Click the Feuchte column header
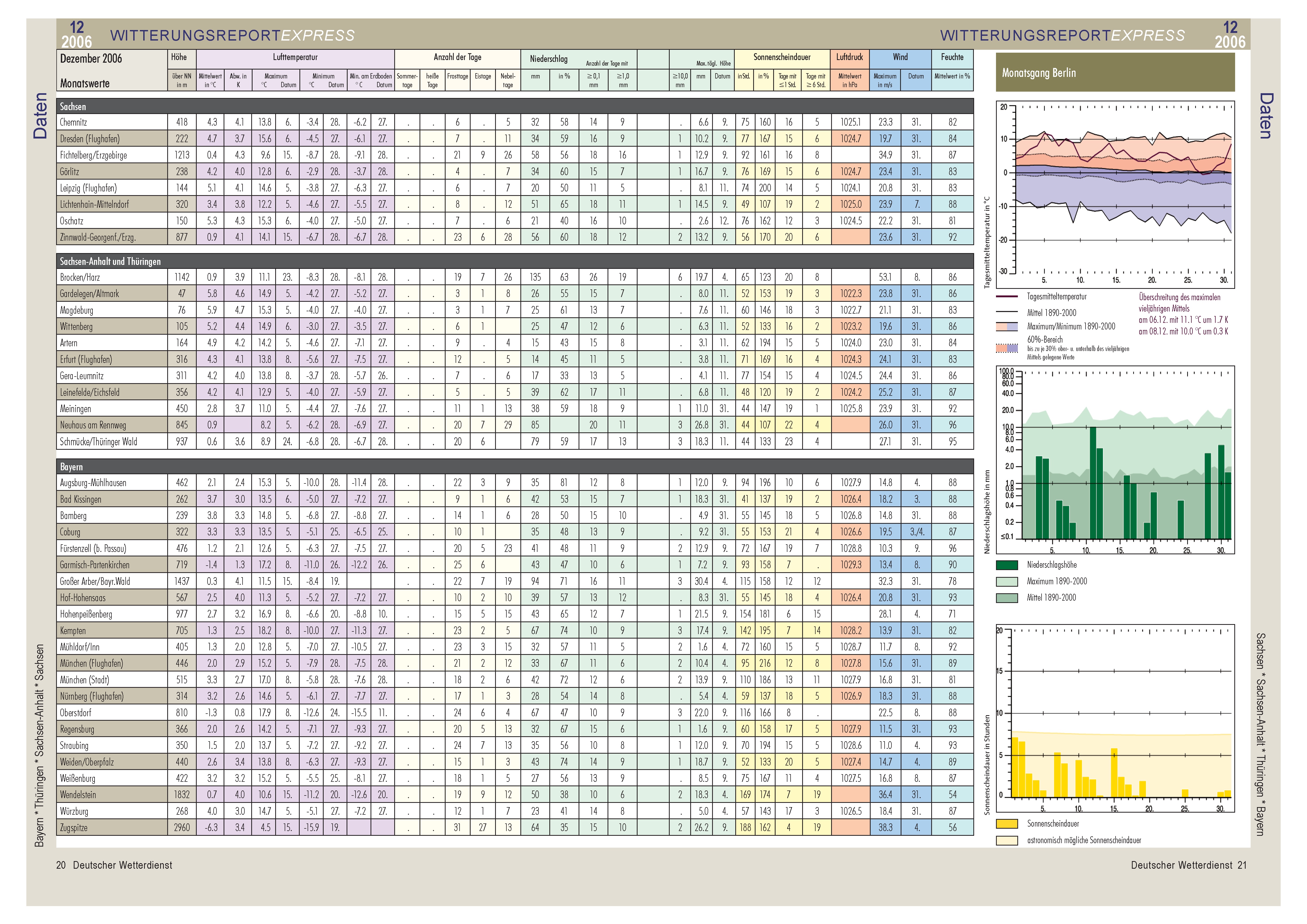The width and height of the screenshot is (1307, 924). click(x=952, y=57)
